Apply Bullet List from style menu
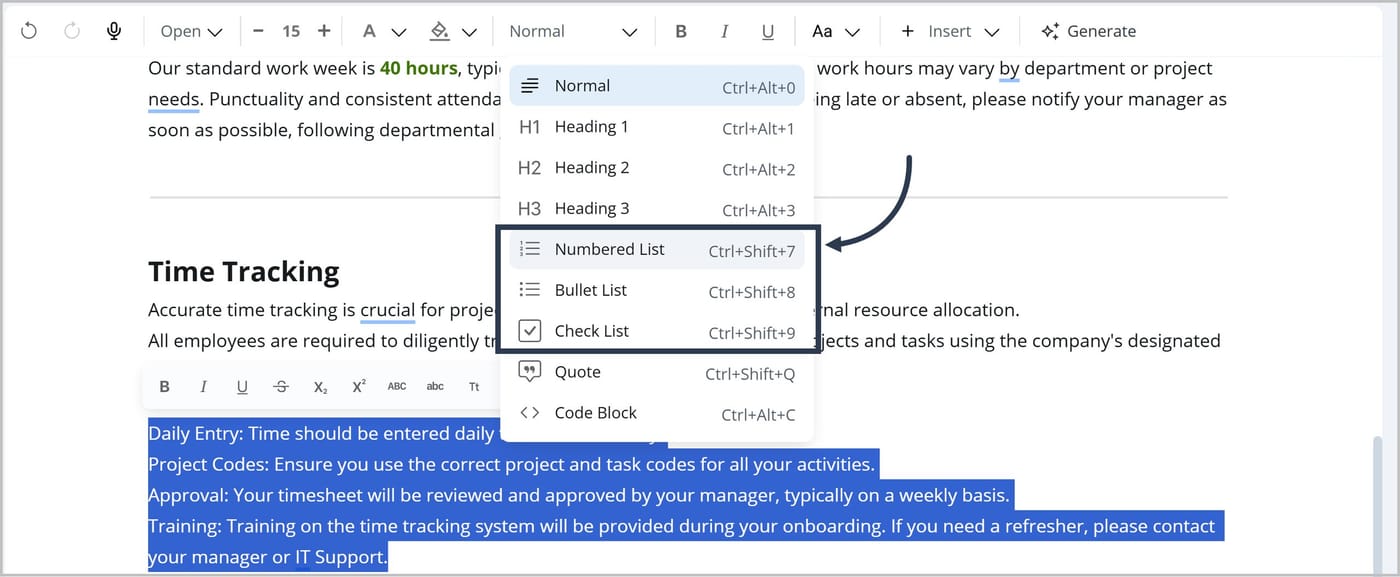 tap(657, 291)
